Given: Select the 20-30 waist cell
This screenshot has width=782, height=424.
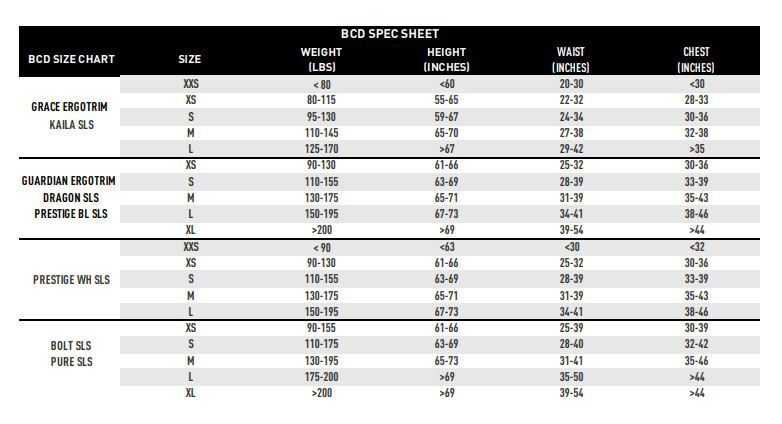Looking at the screenshot, I should pyautogui.click(x=571, y=85).
